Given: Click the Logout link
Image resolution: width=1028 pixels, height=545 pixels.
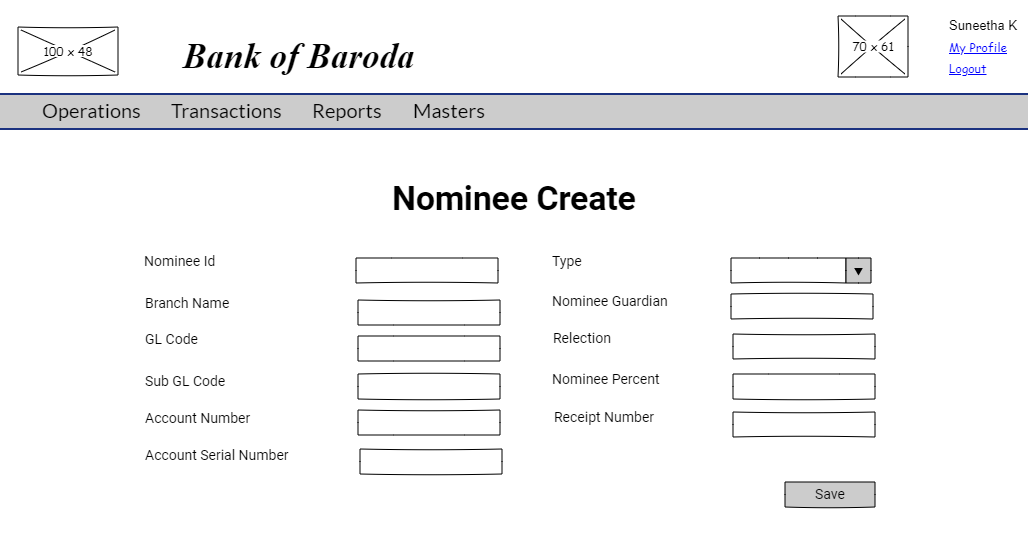Looking at the screenshot, I should [967, 70].
